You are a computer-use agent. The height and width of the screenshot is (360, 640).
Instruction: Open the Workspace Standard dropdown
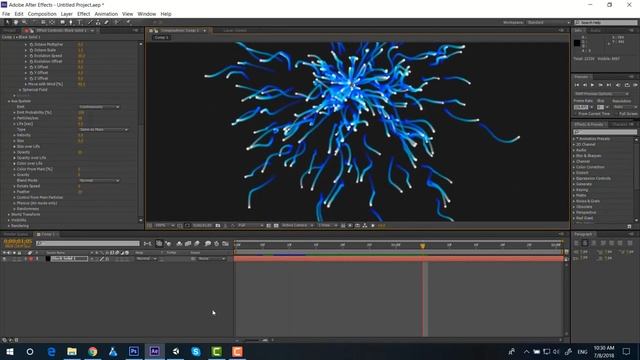coord(549,22)
